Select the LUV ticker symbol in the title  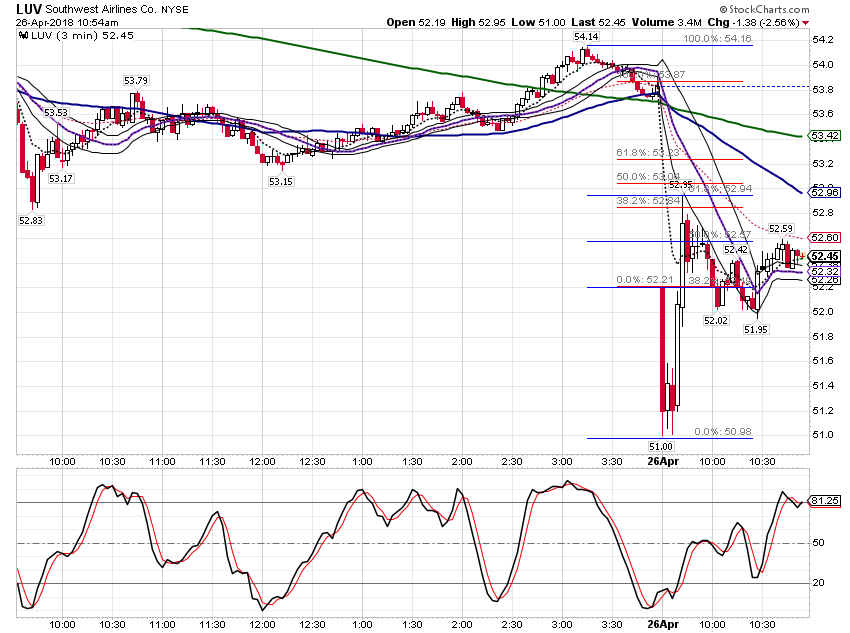coord(29,9)
